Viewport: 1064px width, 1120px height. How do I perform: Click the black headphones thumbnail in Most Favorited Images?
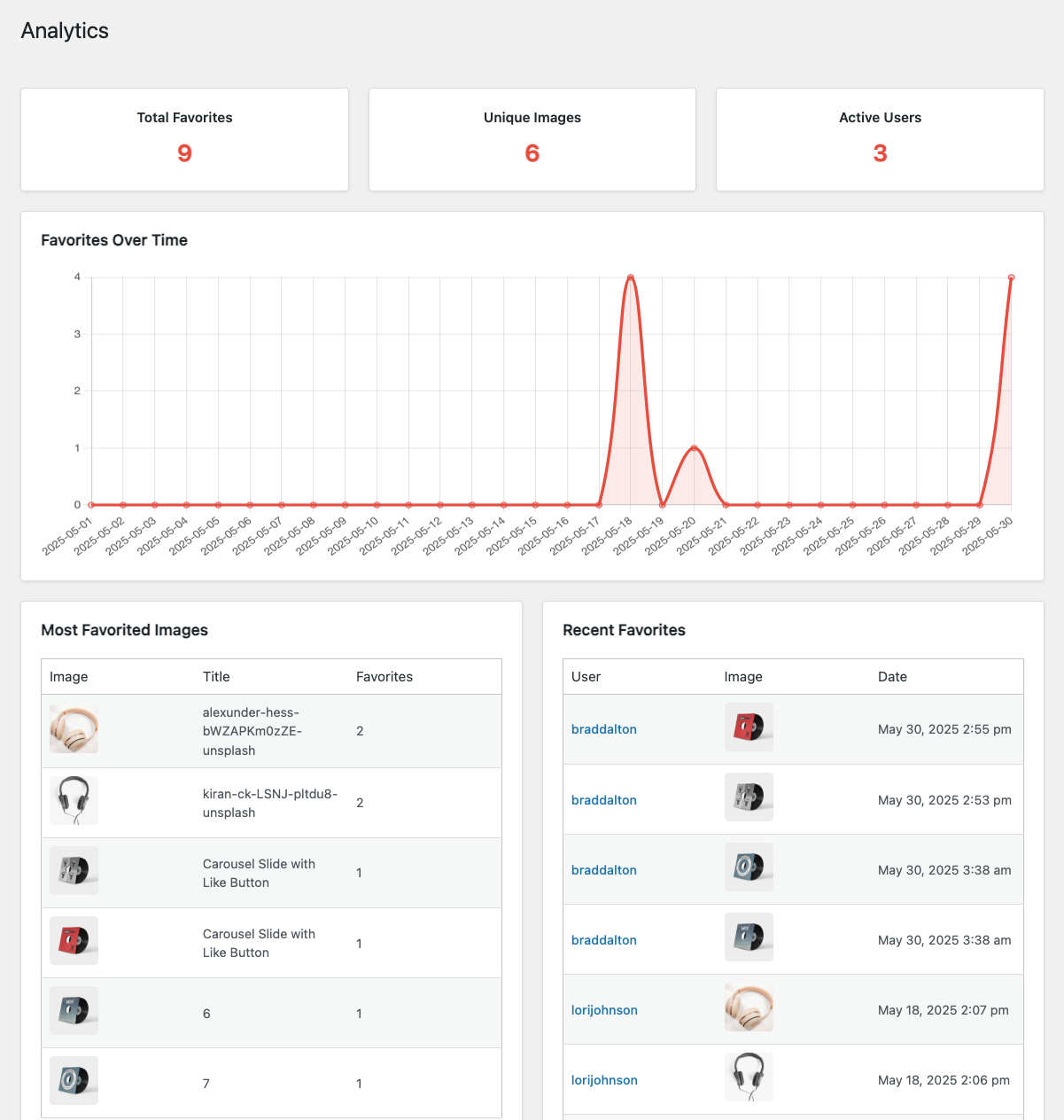[74, 800]
